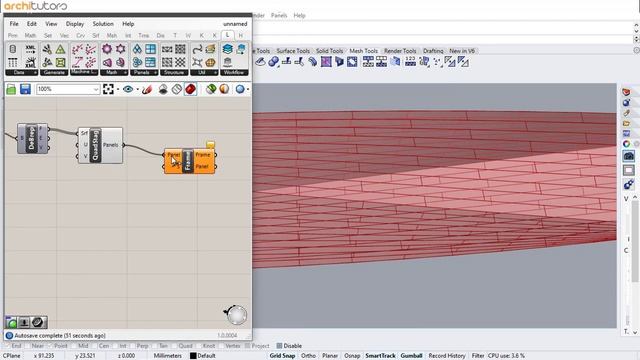Click the first bottom-left canvas widget icon
This screenshot has width=640, height=360.
(x=11, y=322)
